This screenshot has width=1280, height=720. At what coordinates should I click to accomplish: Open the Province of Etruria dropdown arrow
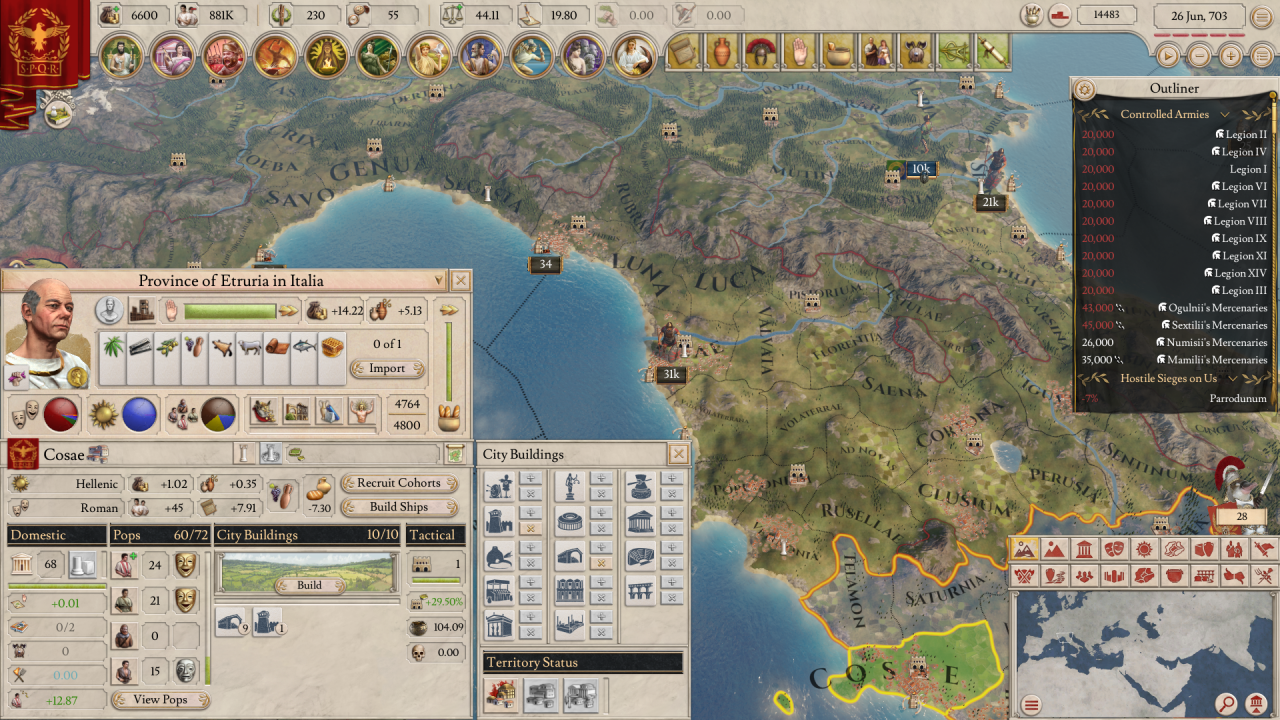tap(437, 281)
